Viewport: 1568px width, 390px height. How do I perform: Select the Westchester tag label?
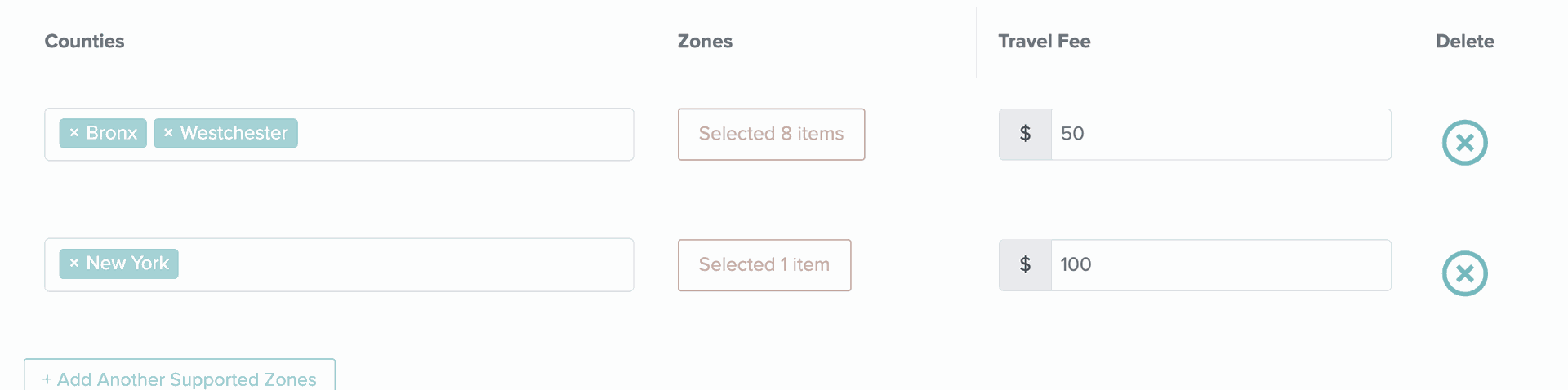(234, 133)
